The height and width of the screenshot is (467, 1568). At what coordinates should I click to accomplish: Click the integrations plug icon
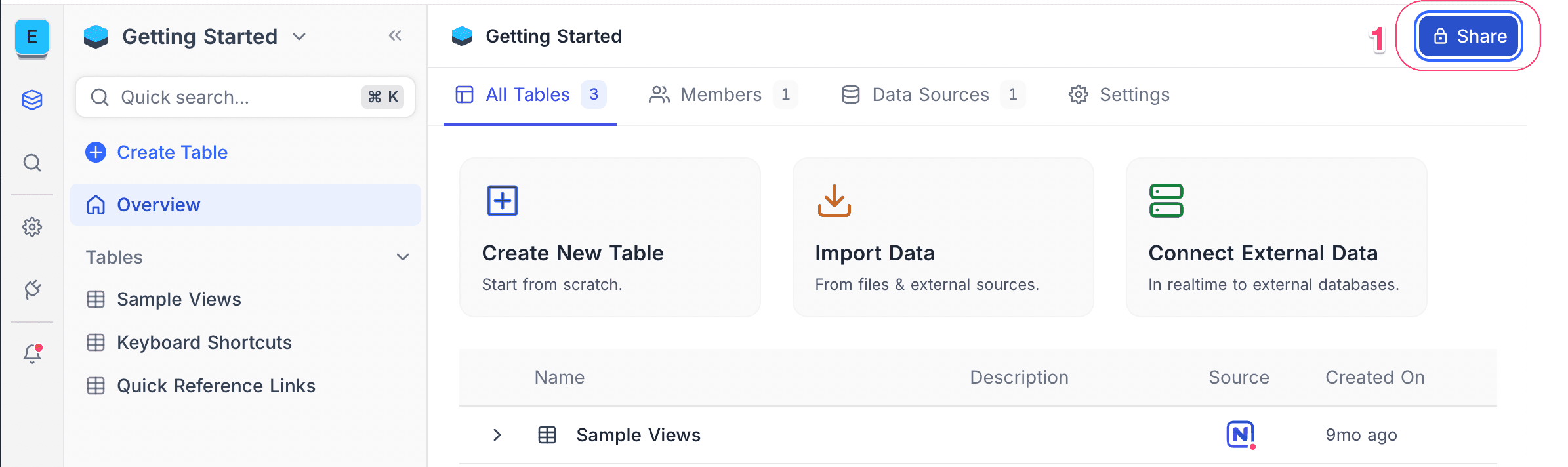(31, 289)
